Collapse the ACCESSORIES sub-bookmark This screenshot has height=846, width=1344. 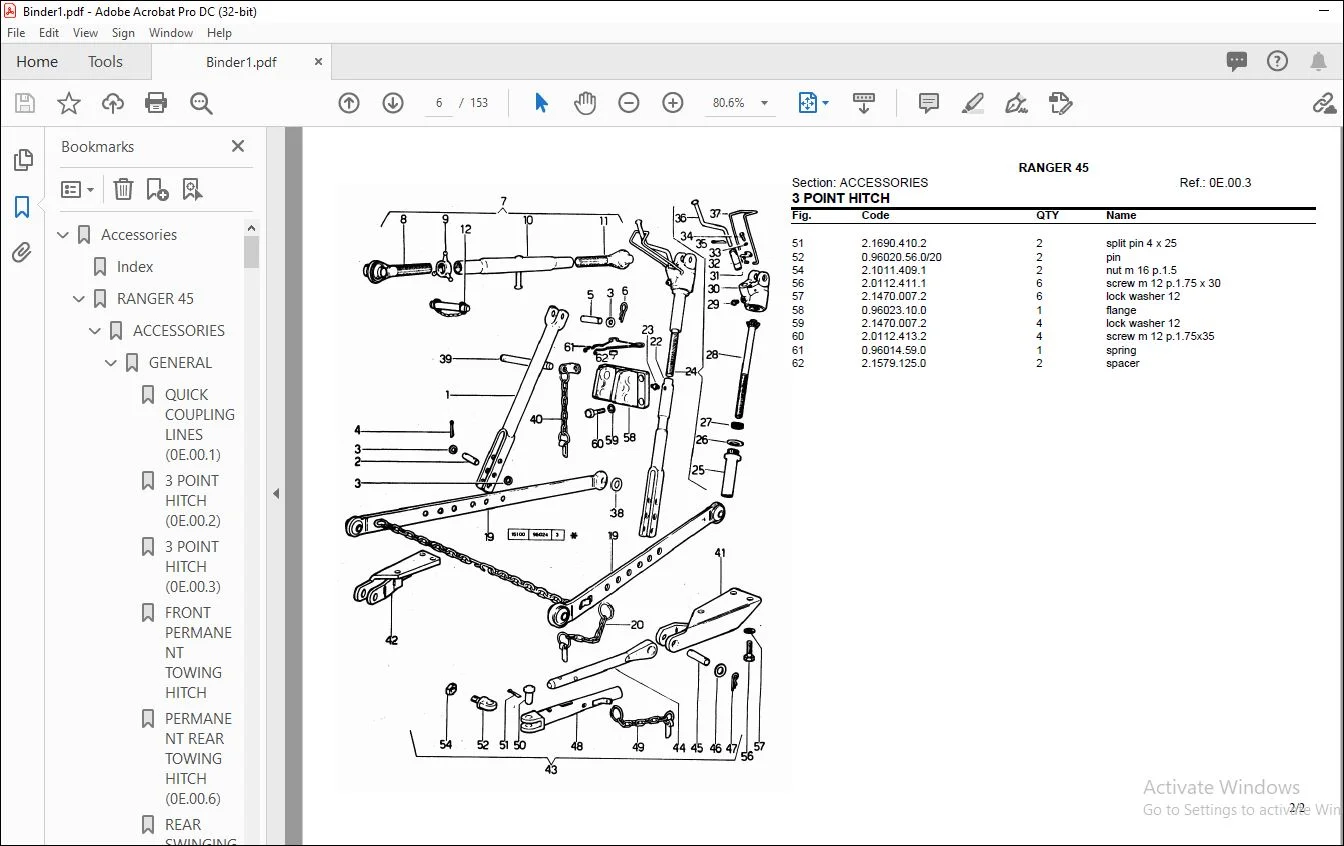pos(96,331)
